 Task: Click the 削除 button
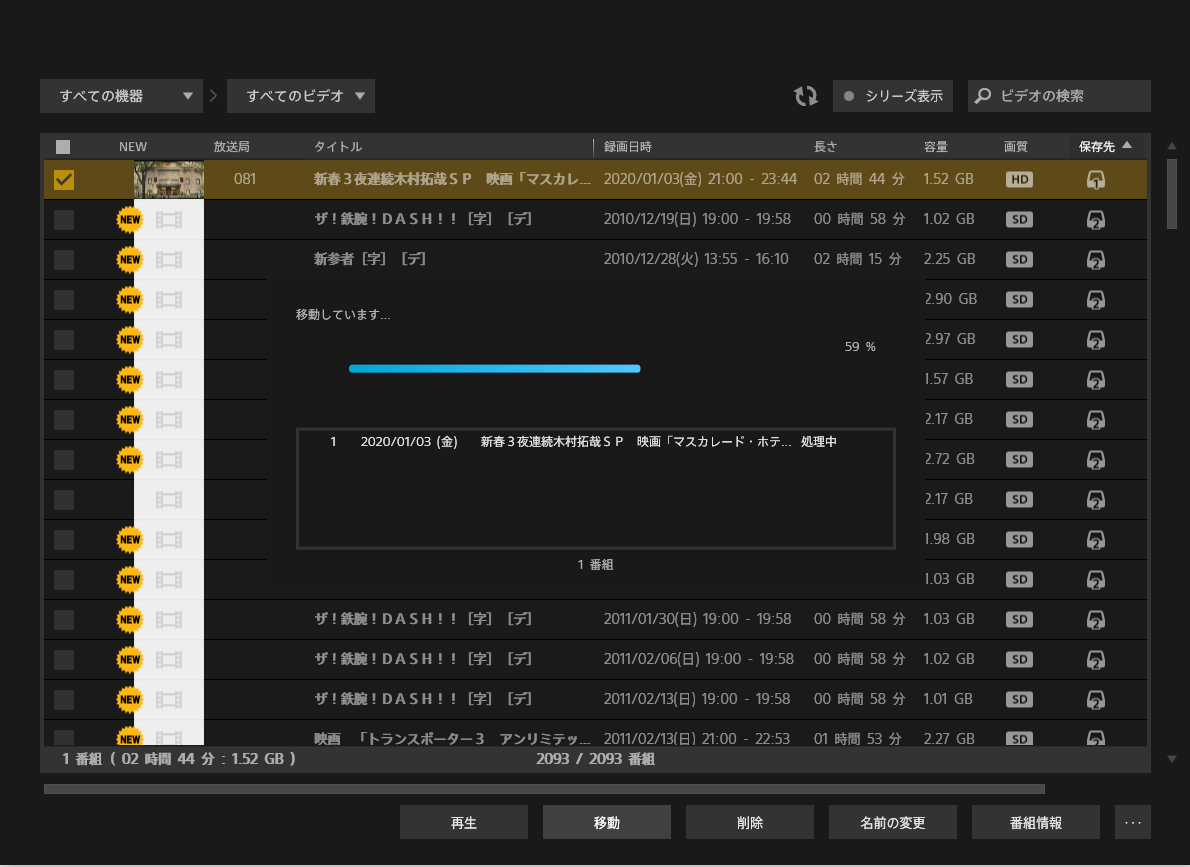click(750, 823)
